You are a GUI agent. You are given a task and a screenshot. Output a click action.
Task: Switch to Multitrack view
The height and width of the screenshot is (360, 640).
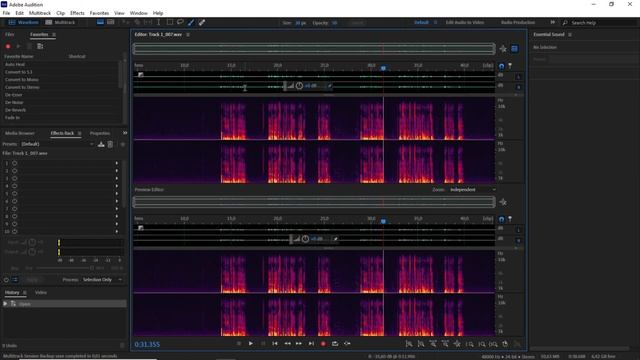(x=60, y=22)
